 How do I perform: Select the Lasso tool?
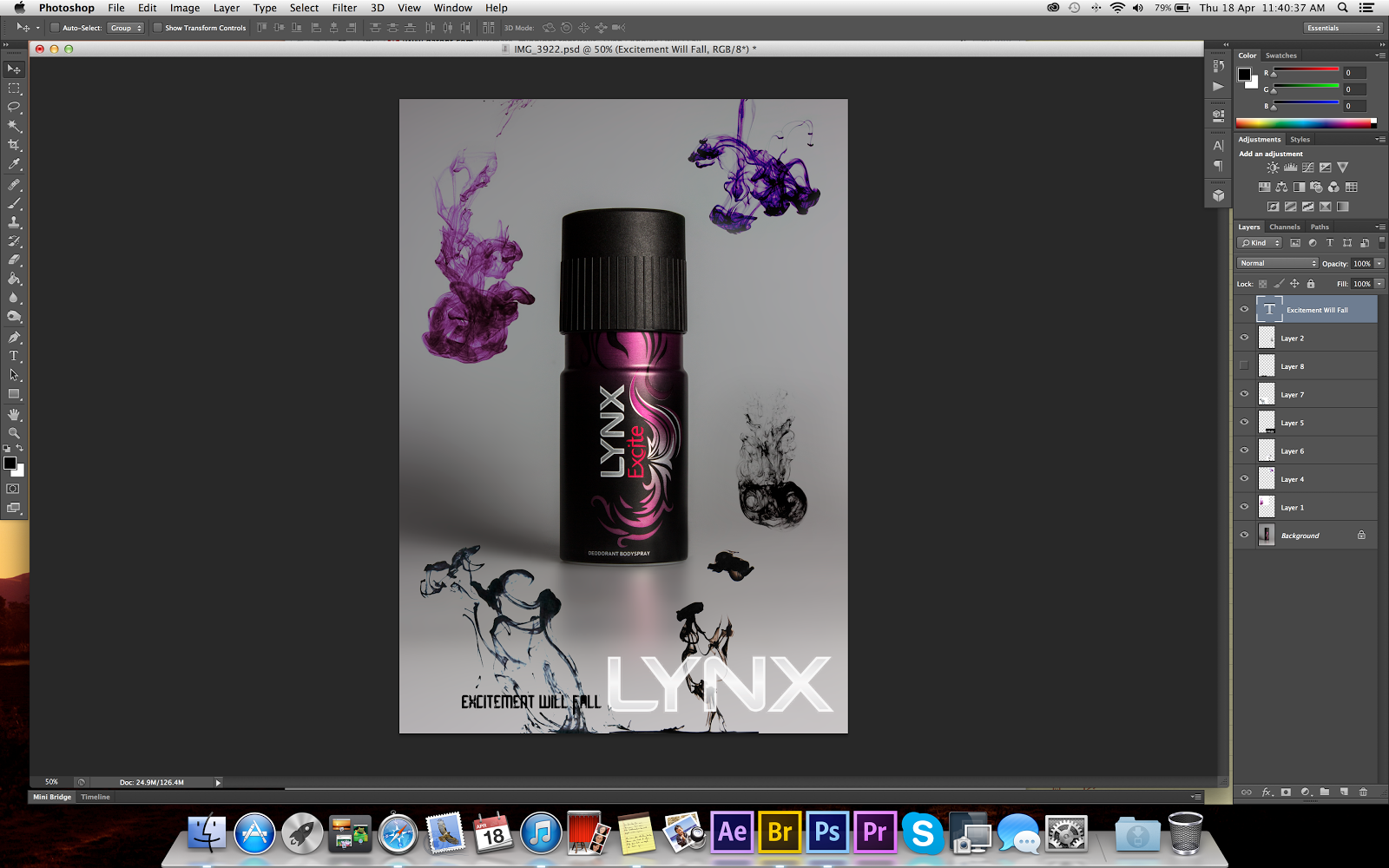click(14, 108)
